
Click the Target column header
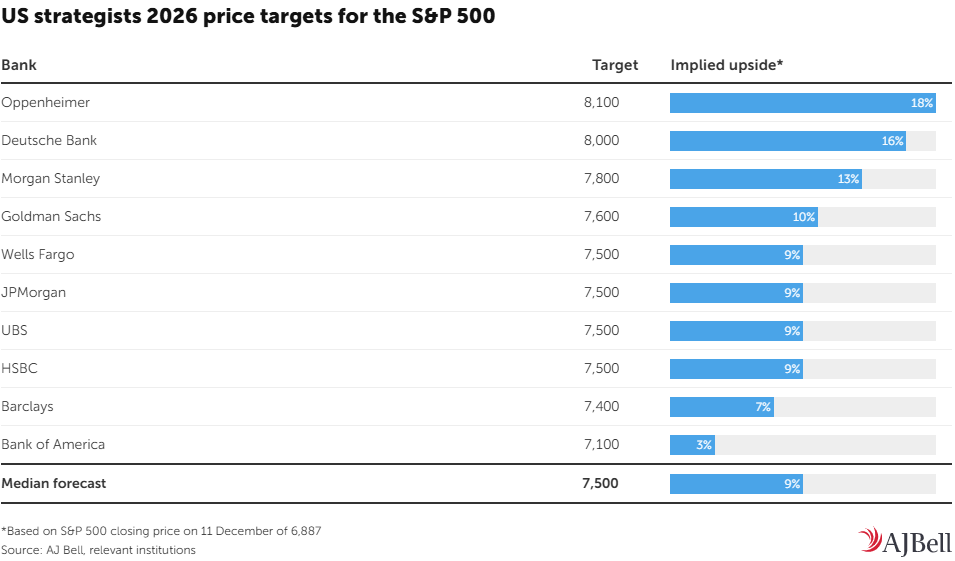[x=614, y=65]
